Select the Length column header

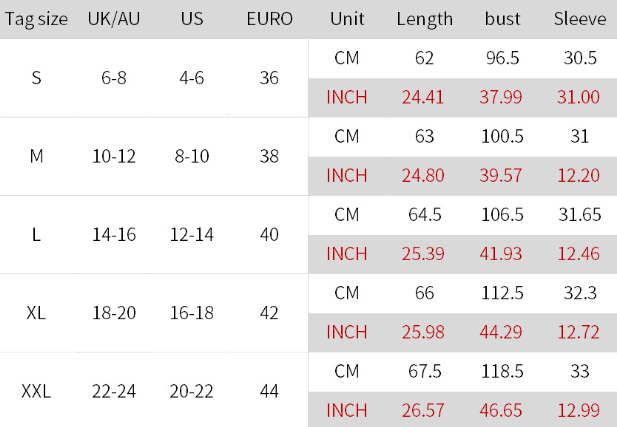point(425,19)
